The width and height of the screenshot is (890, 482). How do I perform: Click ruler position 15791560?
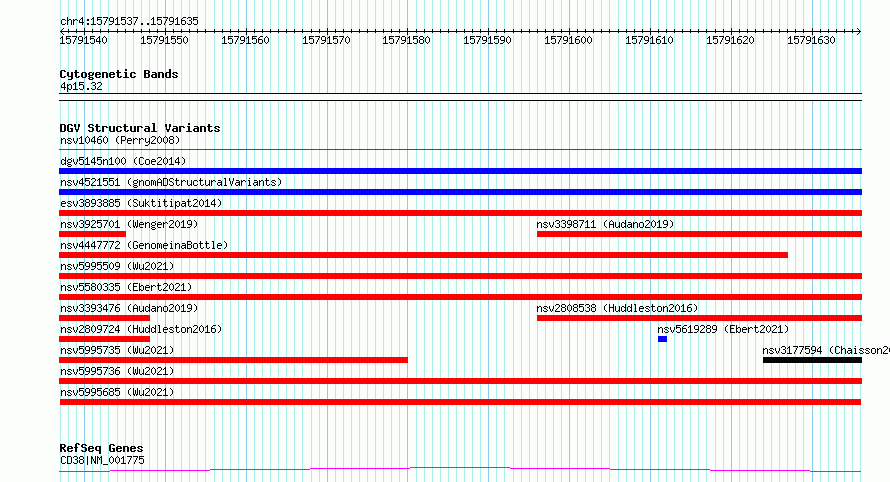(x=245, y=40)
